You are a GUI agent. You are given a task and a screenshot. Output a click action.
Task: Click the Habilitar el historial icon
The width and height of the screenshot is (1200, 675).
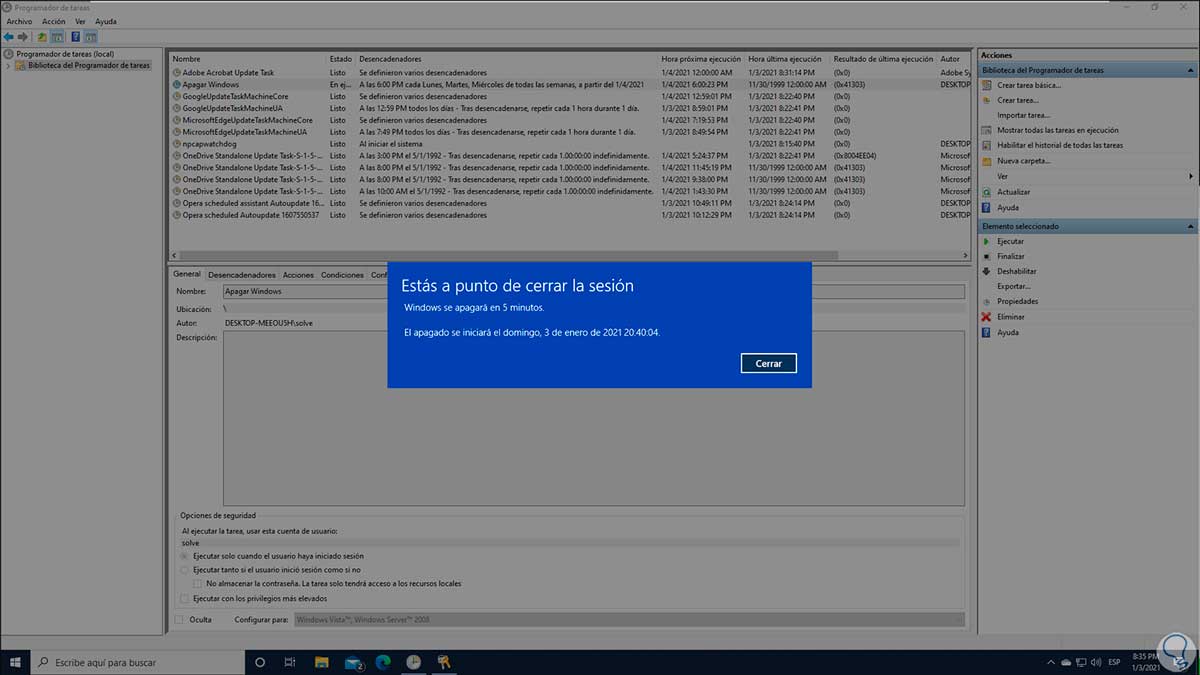pos(987,145)
